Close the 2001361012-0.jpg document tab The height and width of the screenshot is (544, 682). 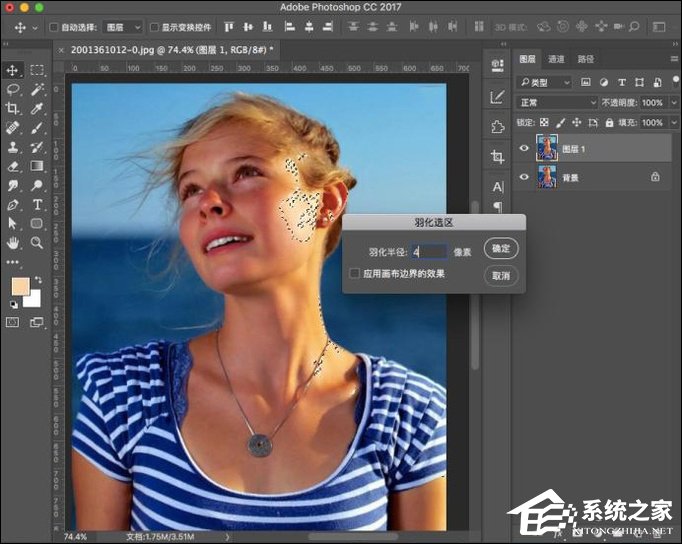pos(61,50)
